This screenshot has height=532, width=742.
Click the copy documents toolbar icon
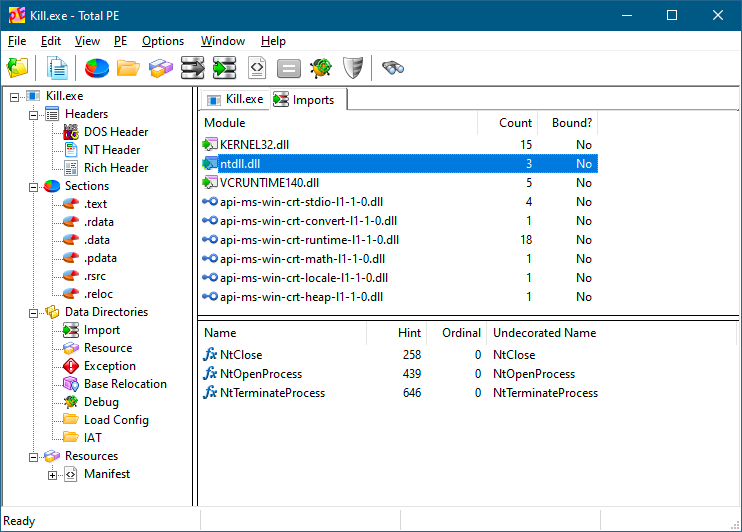(x=59, y=68)
